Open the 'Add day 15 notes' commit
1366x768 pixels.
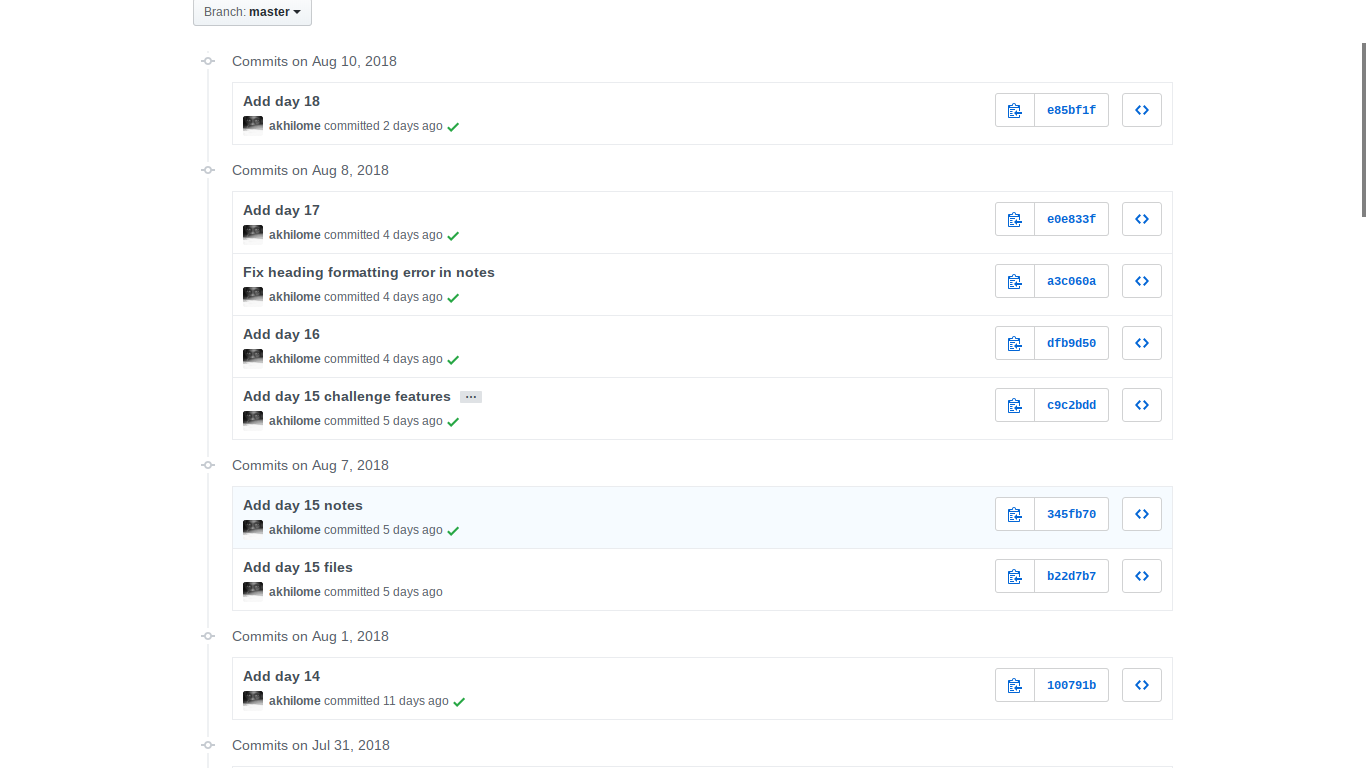coord(302,505)
